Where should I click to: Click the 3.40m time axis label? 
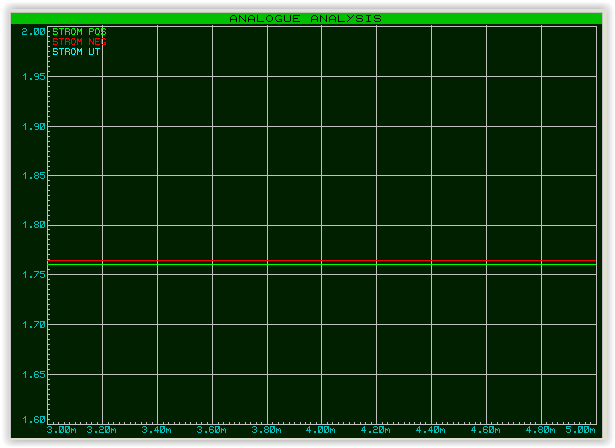(156, 430)
